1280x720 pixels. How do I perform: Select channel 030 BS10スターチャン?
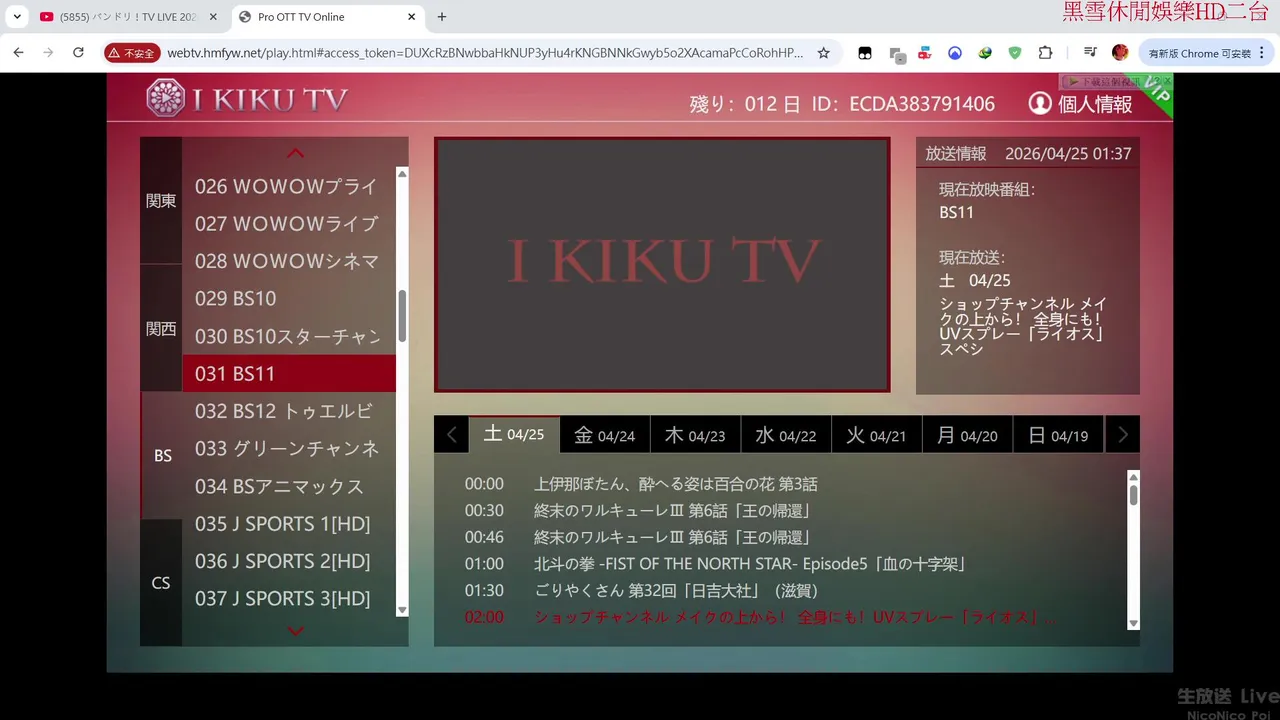tap(289, 336)
